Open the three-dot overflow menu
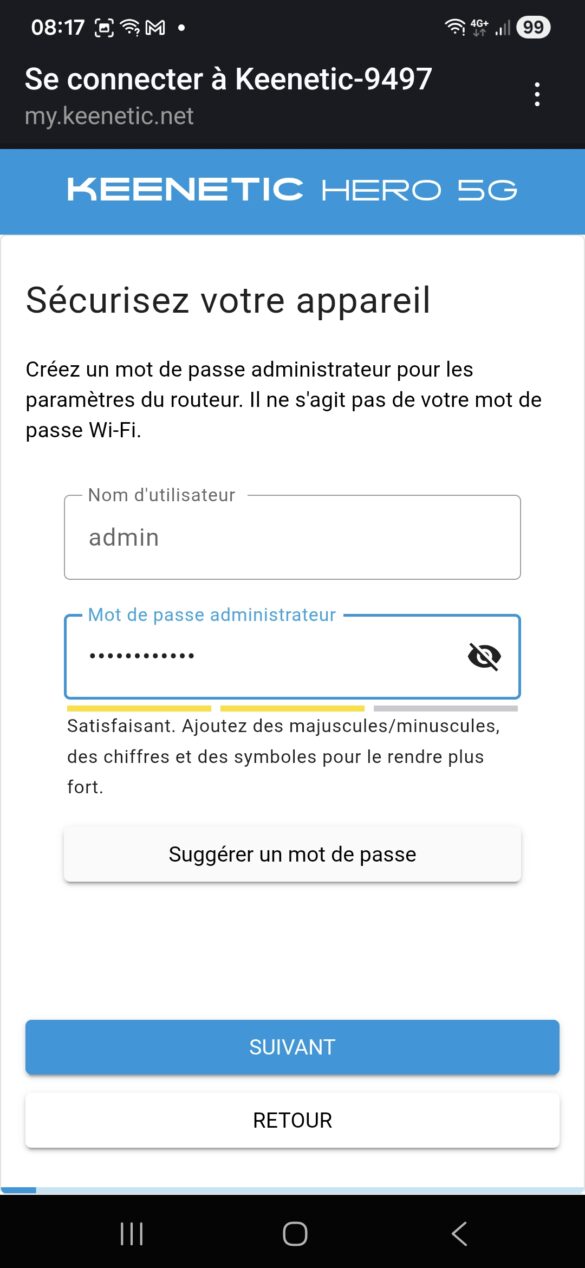 [x=537, y=95]
